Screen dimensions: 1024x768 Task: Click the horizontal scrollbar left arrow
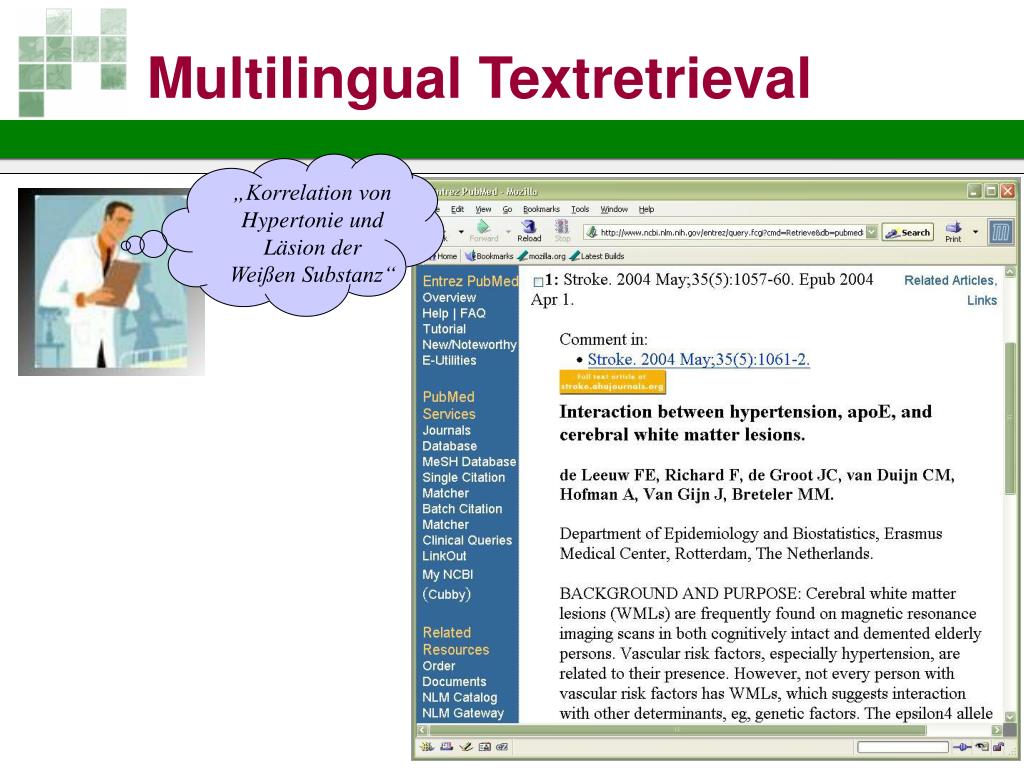[x=423, y=729]
